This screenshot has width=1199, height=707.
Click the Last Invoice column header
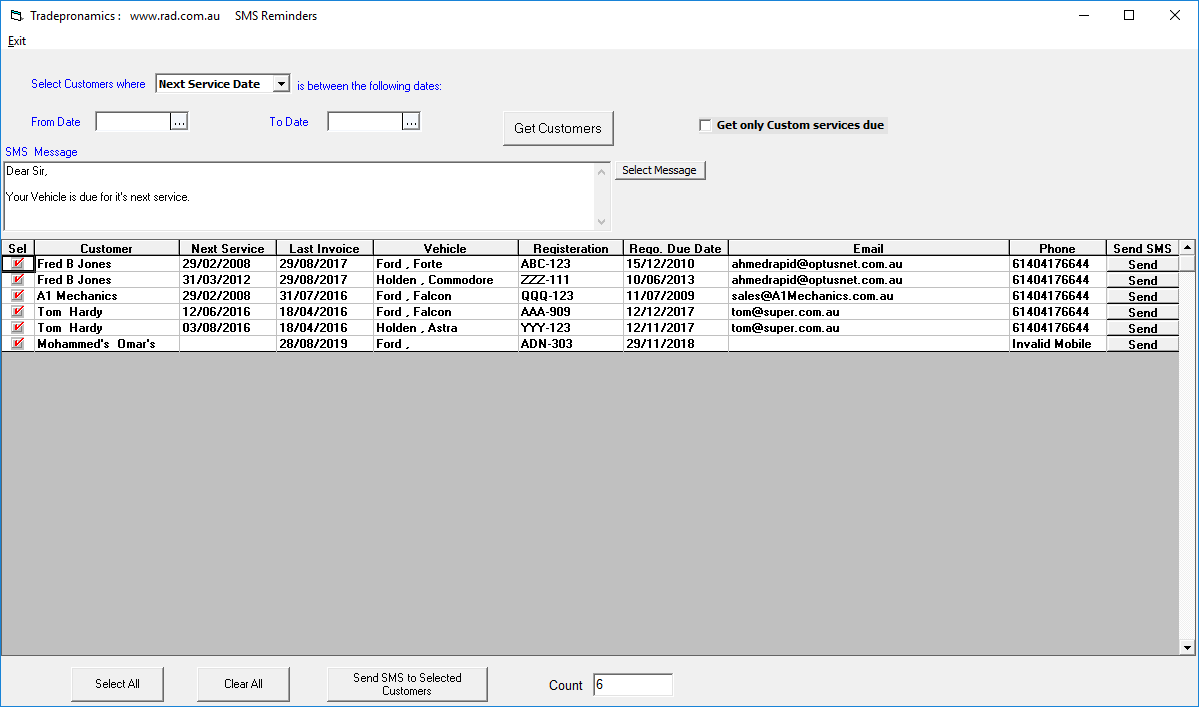(x=324, y=248)
